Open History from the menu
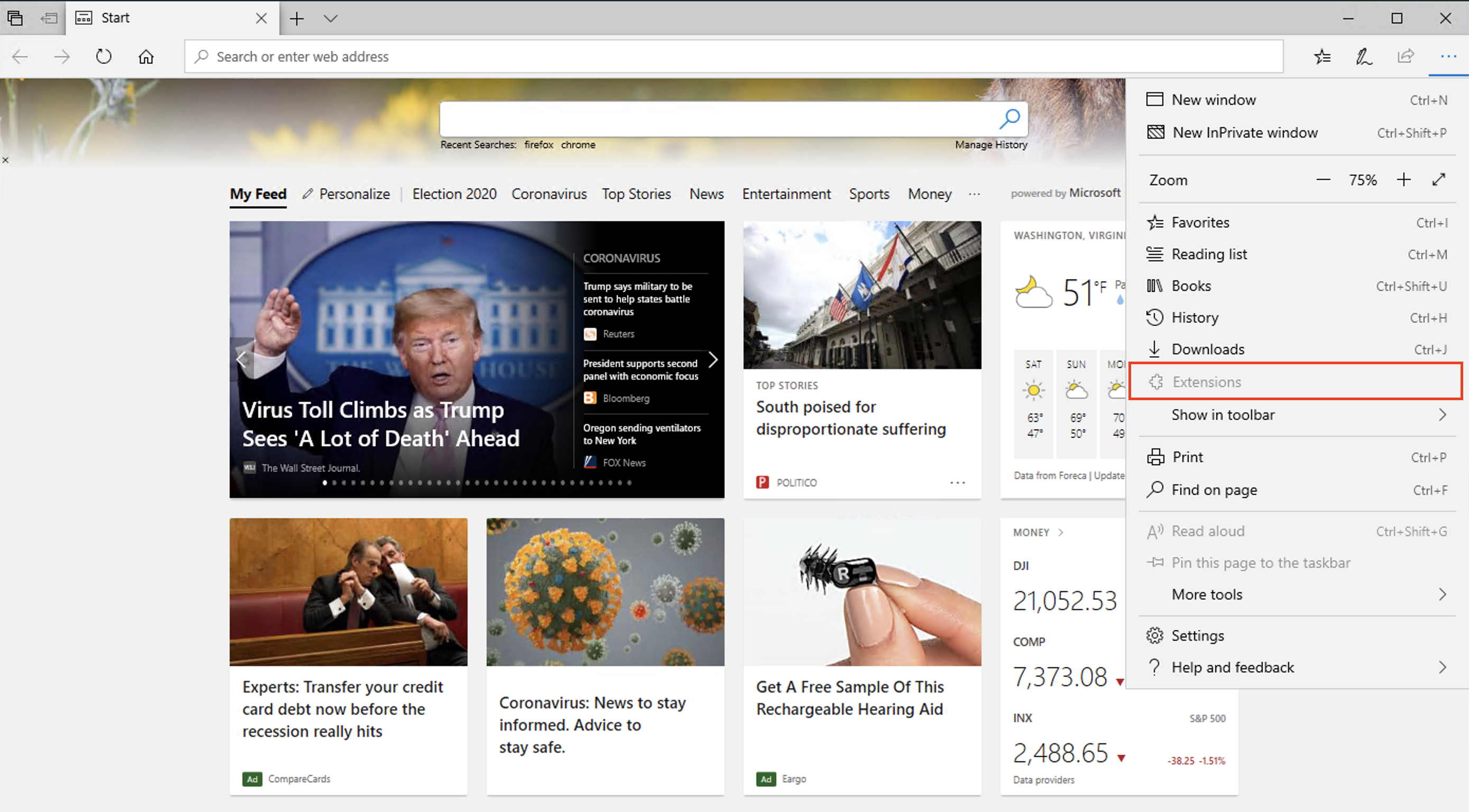The image size is (1469, 812). pos(1296,318)
